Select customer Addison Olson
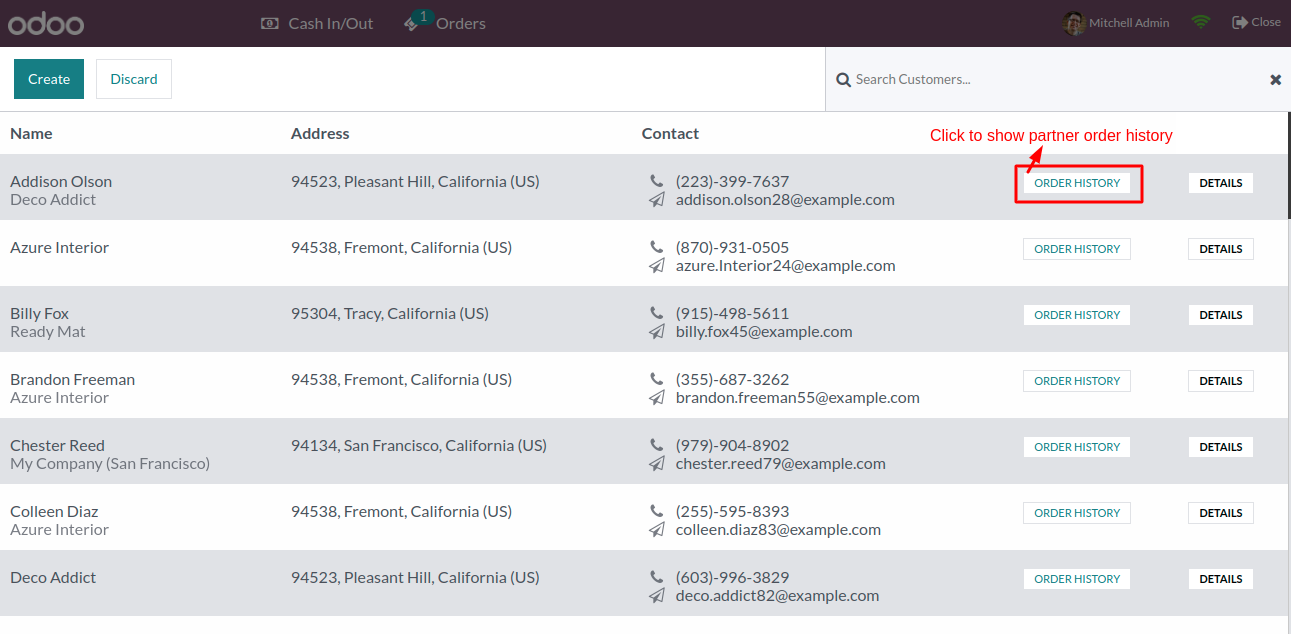Viewport: 1291px width, 634px height. (61, 181)
